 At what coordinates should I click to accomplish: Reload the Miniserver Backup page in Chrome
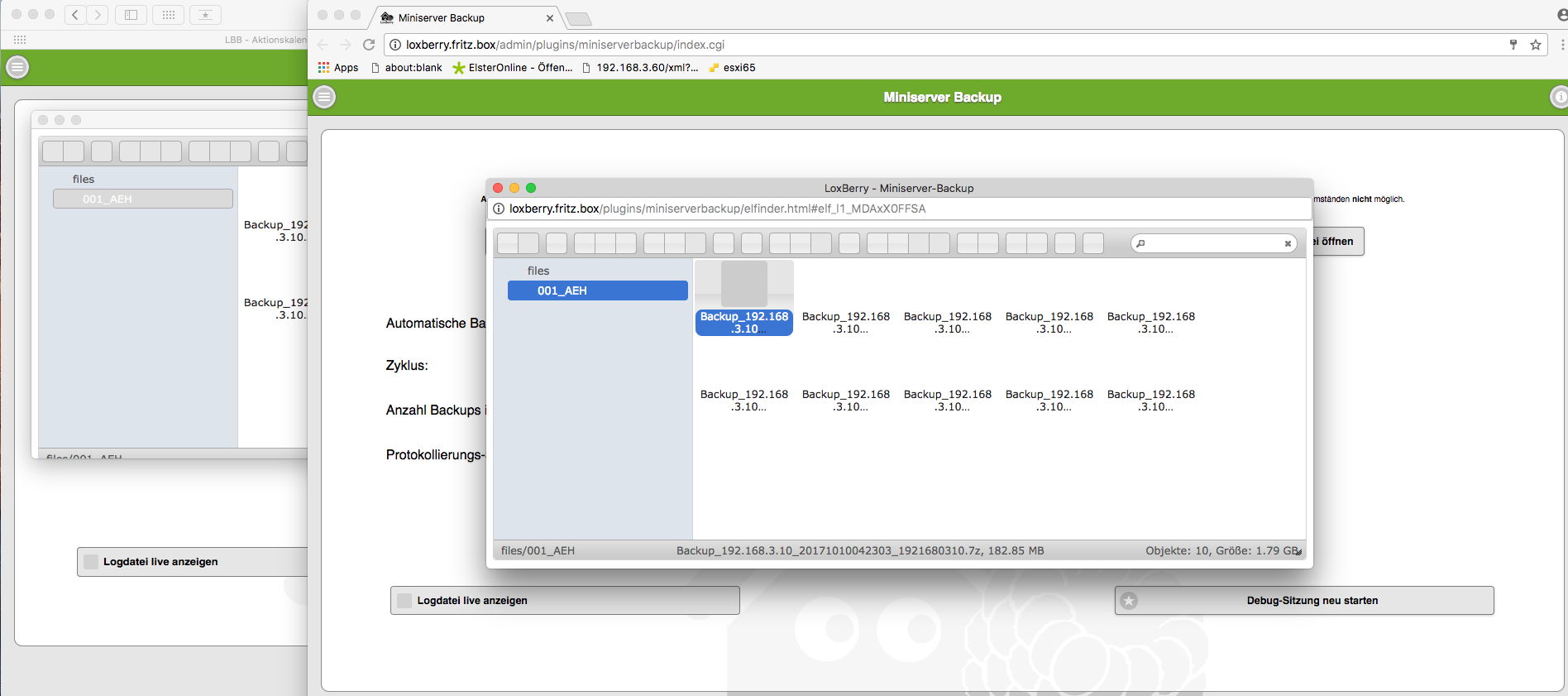pyautogui.click(x=369, y=45)
